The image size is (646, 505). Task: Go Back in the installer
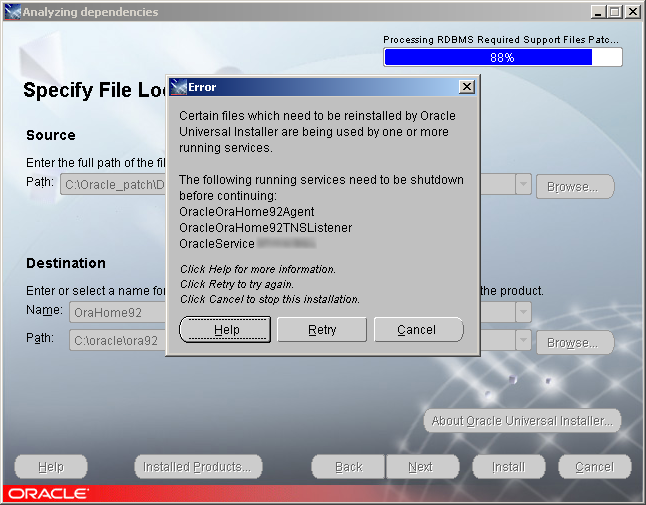(348, 467)
